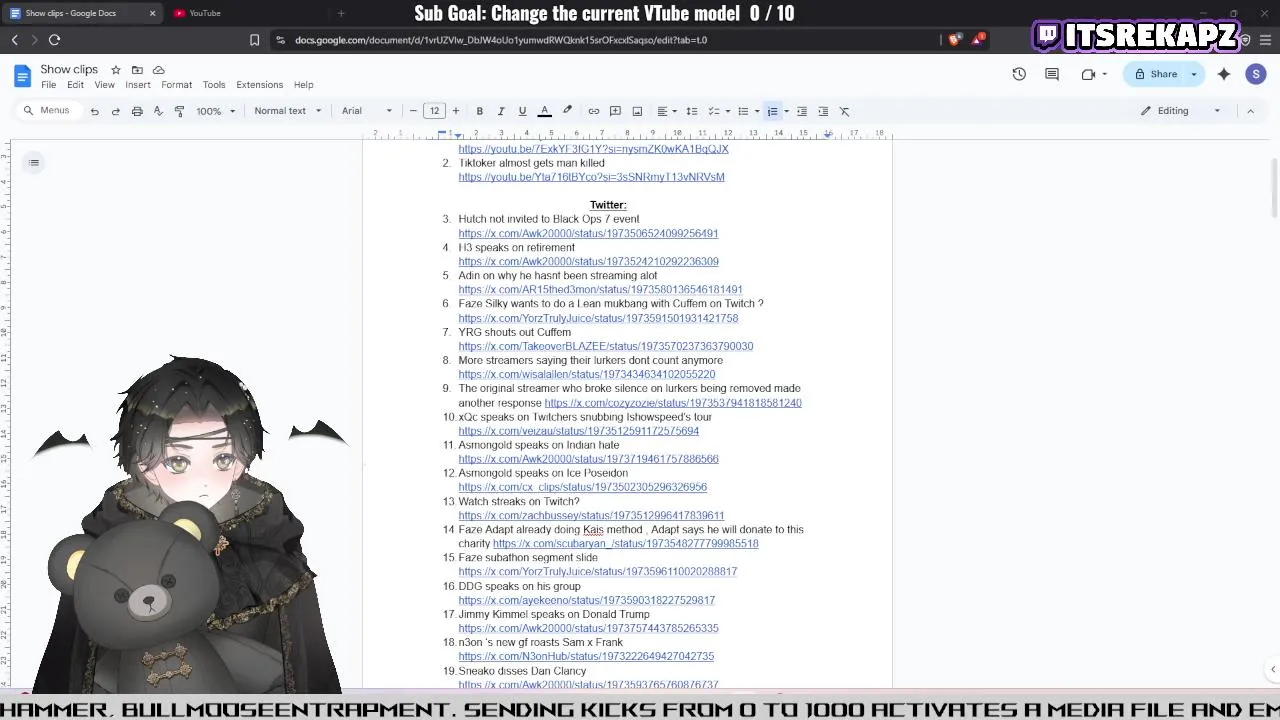Open line and paragraph spacing icon
Viewport: 1280px width, 720px height.
[691, 111]
